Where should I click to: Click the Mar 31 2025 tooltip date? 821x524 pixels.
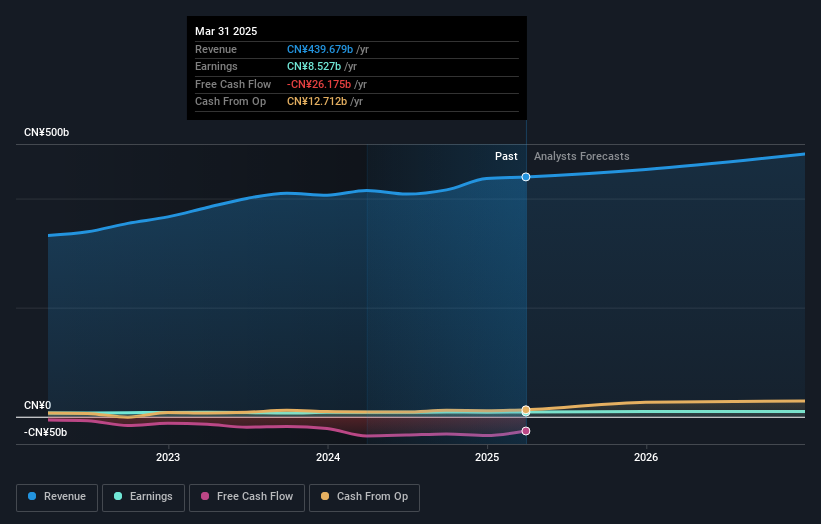coord(226,31)
